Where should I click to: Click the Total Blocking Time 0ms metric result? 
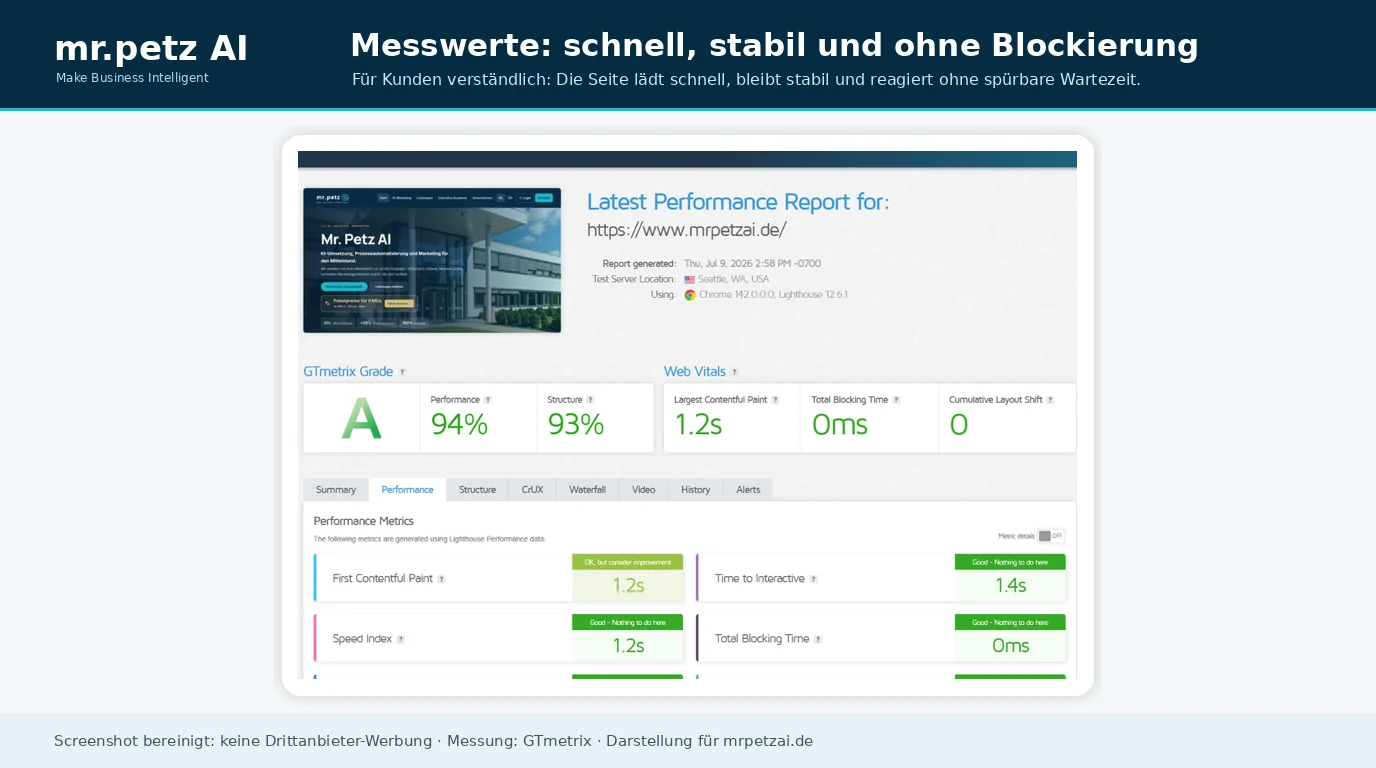(1010, 646)
